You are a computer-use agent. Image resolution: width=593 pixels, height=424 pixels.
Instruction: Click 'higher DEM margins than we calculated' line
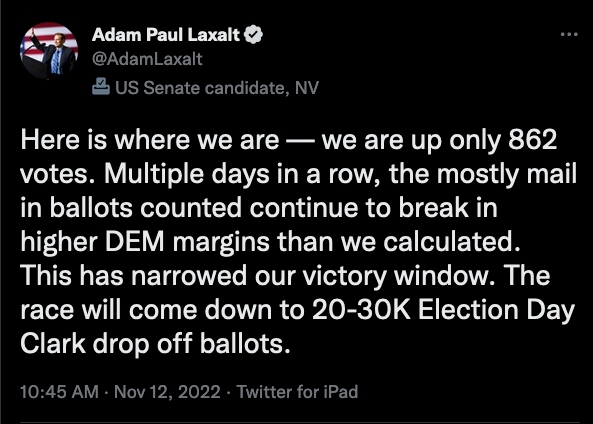(x=270, y=243)
